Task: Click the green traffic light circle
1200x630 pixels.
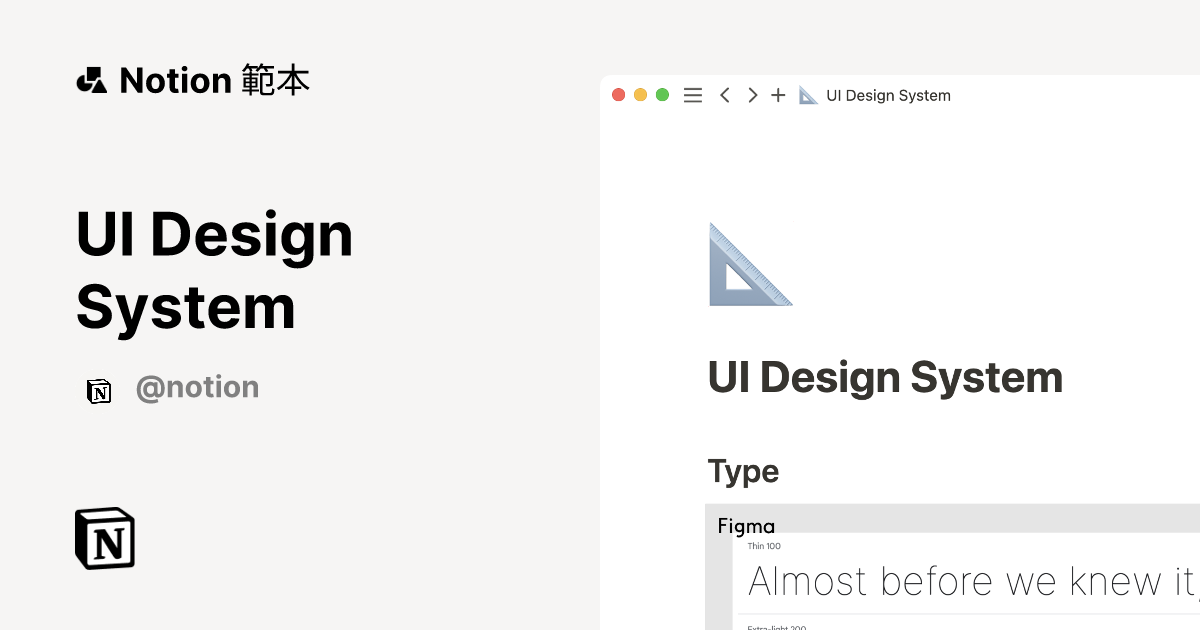Action: pos(662,94)
